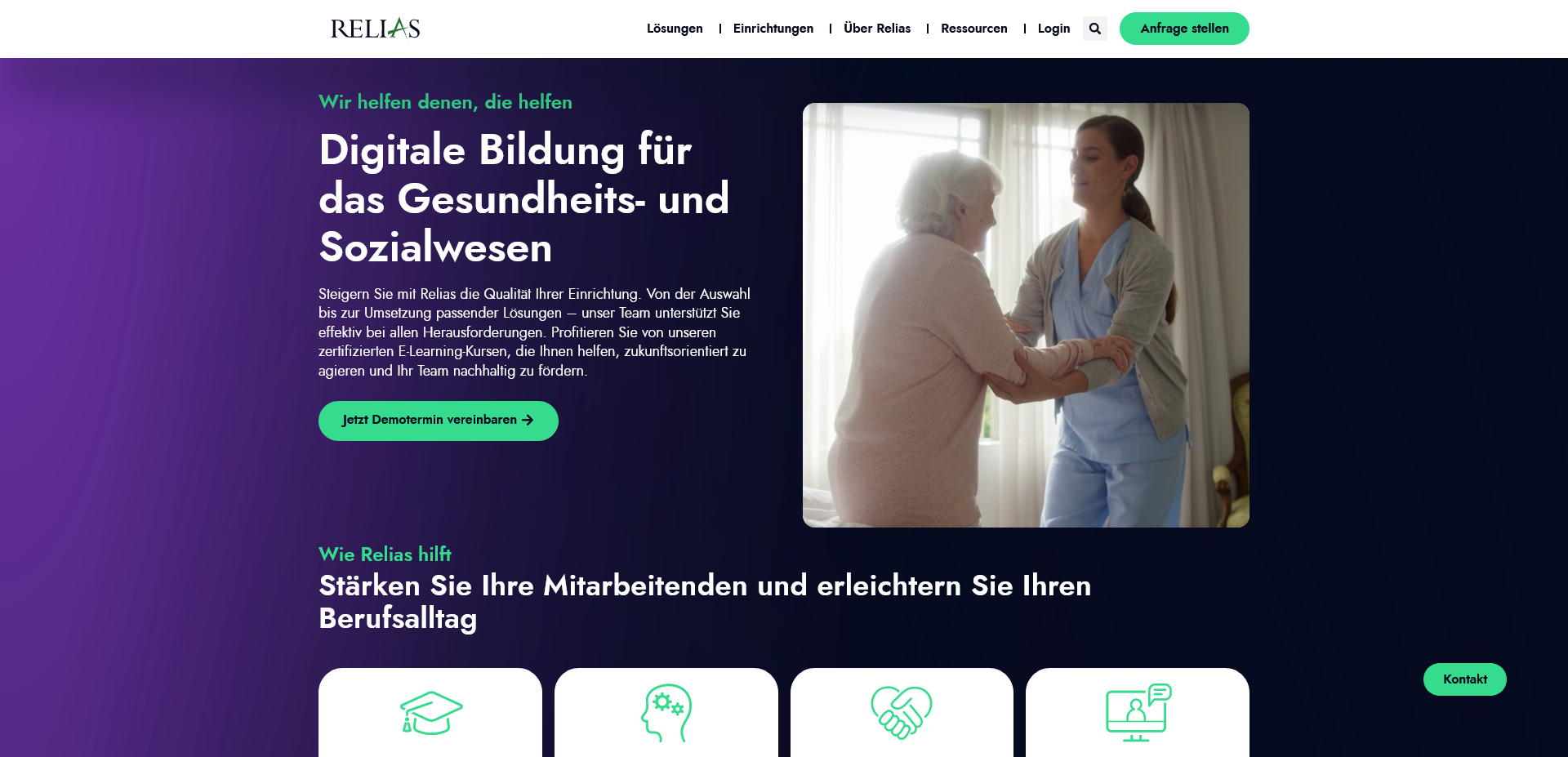Click the caregiver and senior photo

(1026, 315)
